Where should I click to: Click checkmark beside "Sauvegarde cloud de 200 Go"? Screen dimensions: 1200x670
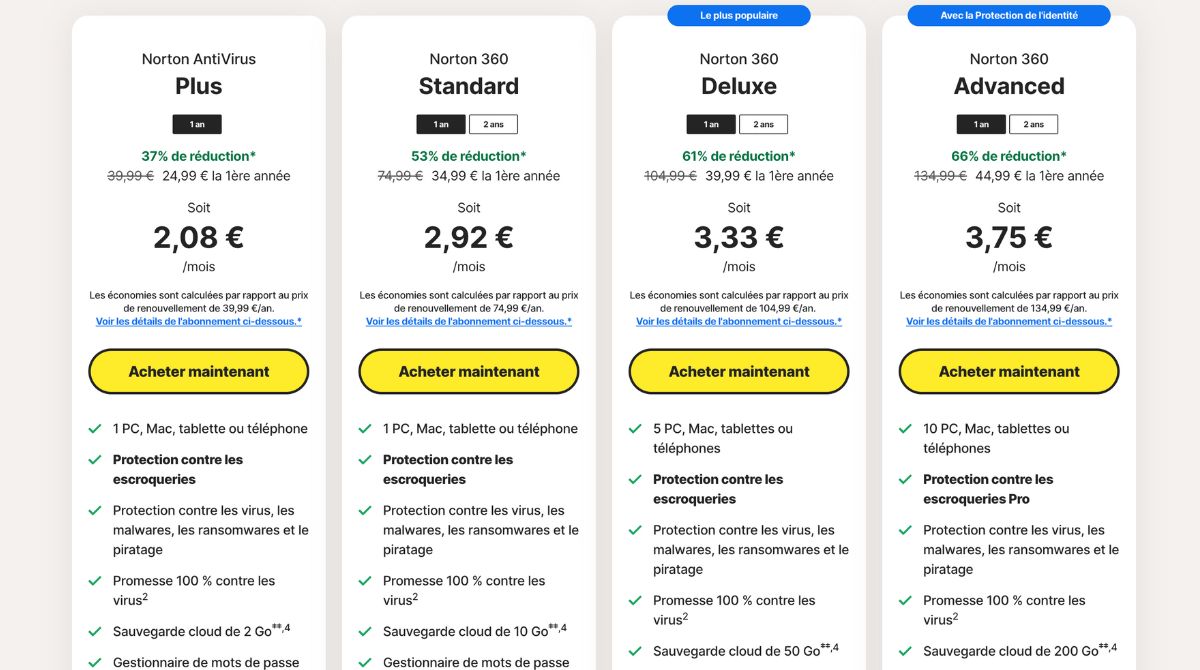906,651
